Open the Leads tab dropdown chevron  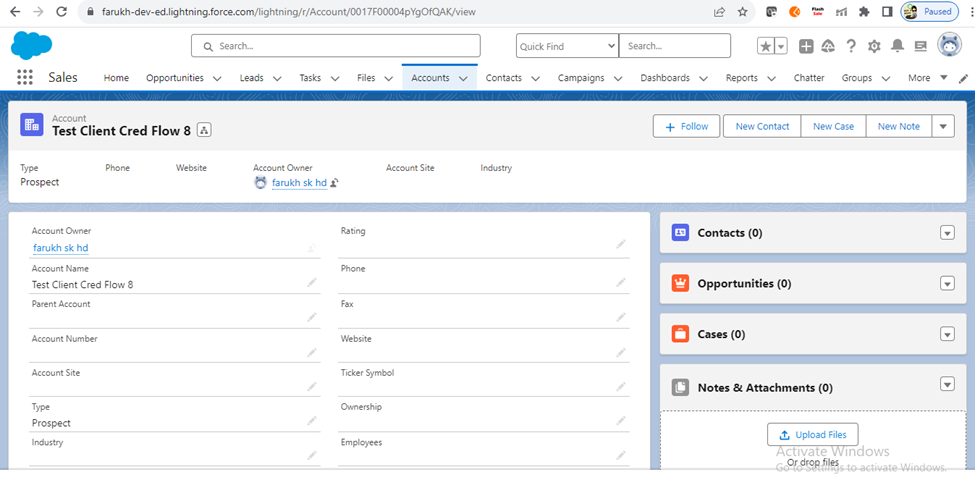277,78
